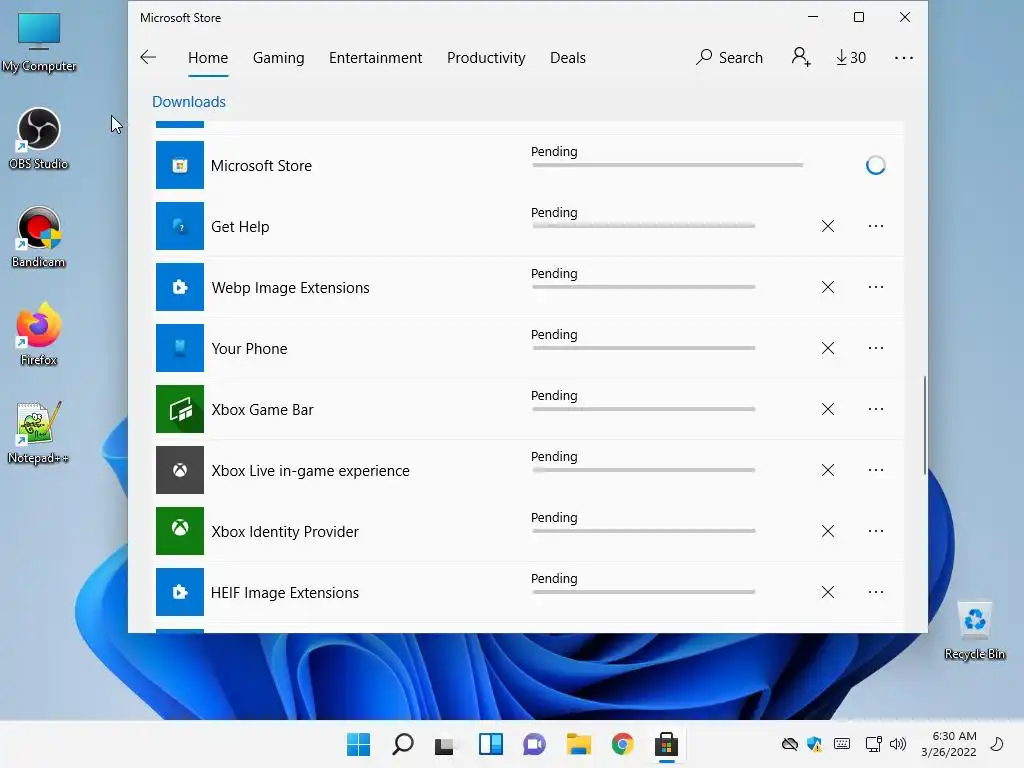Open the clock showing 6:30 AM
Image resolution: width=1024 pixels, height=768 pixels.
coord(949,744)
